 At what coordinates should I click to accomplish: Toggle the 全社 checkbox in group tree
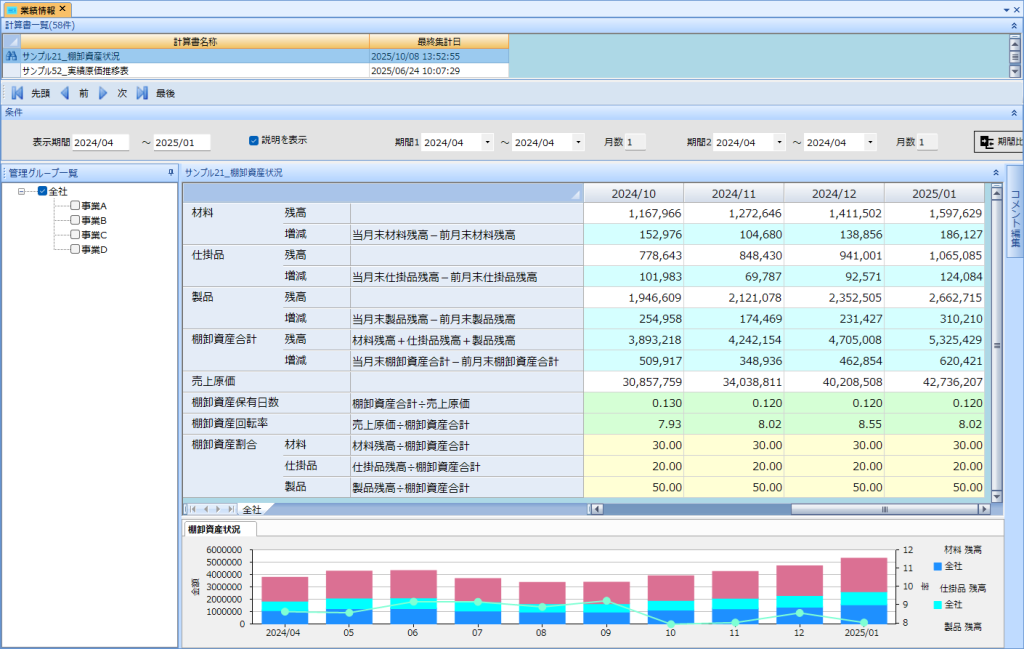point(42,191)
